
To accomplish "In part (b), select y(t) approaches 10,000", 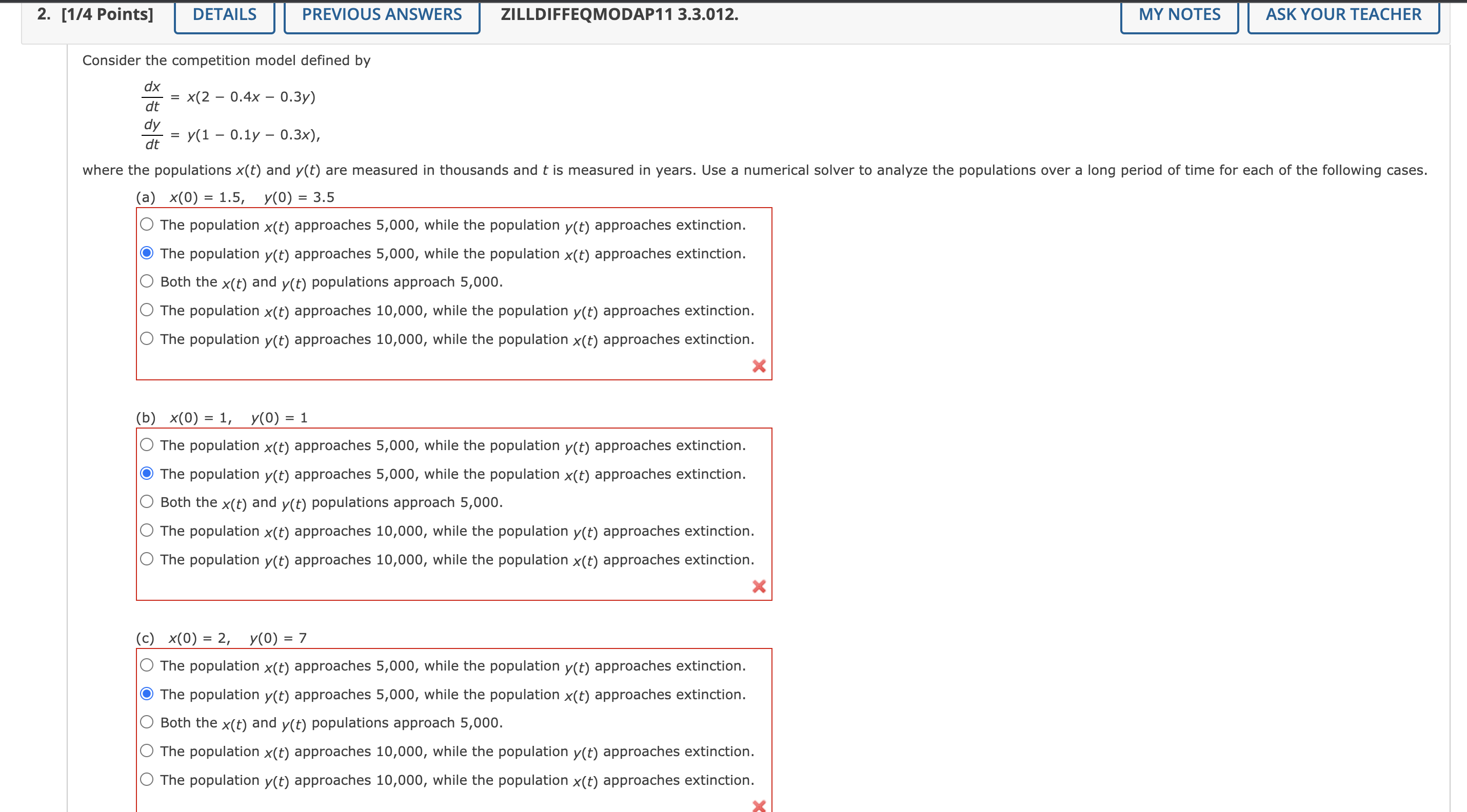I will (147, 559).
